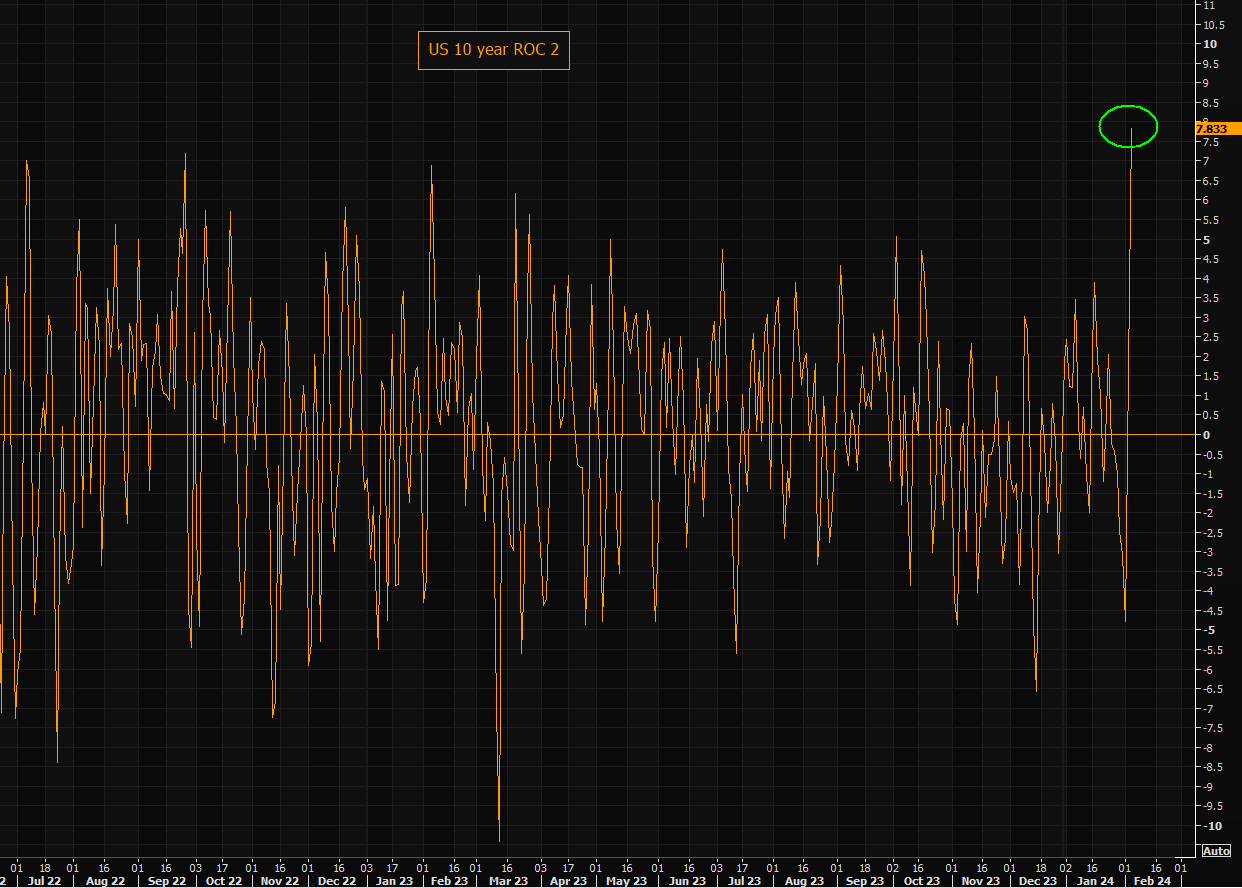The image size is (1242, 888).
Task: Select the US 10 year ROC 2 legend
Action: (x=493, y=50)
